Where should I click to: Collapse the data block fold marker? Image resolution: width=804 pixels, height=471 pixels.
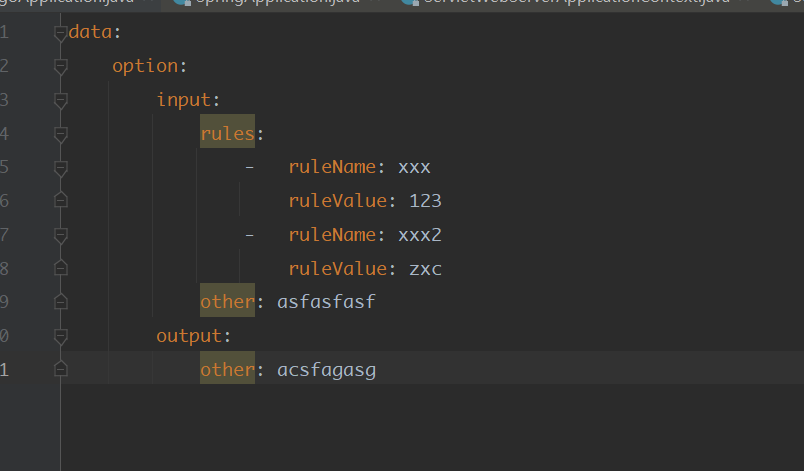[x=61, y=33]
